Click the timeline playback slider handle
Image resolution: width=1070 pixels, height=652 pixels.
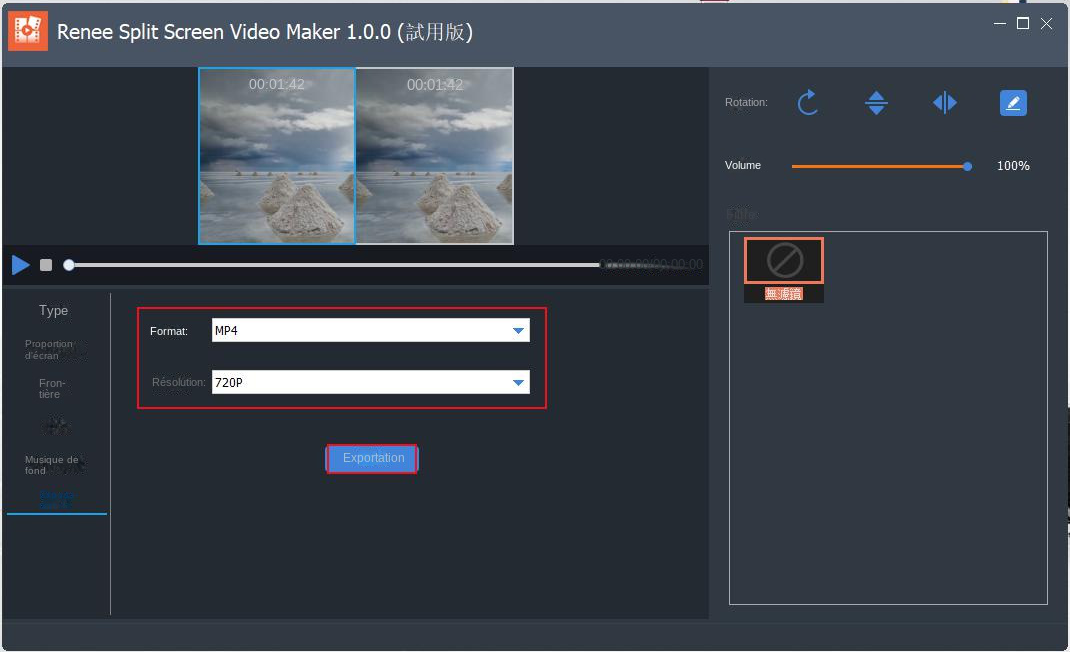click(x=68, y=264)
